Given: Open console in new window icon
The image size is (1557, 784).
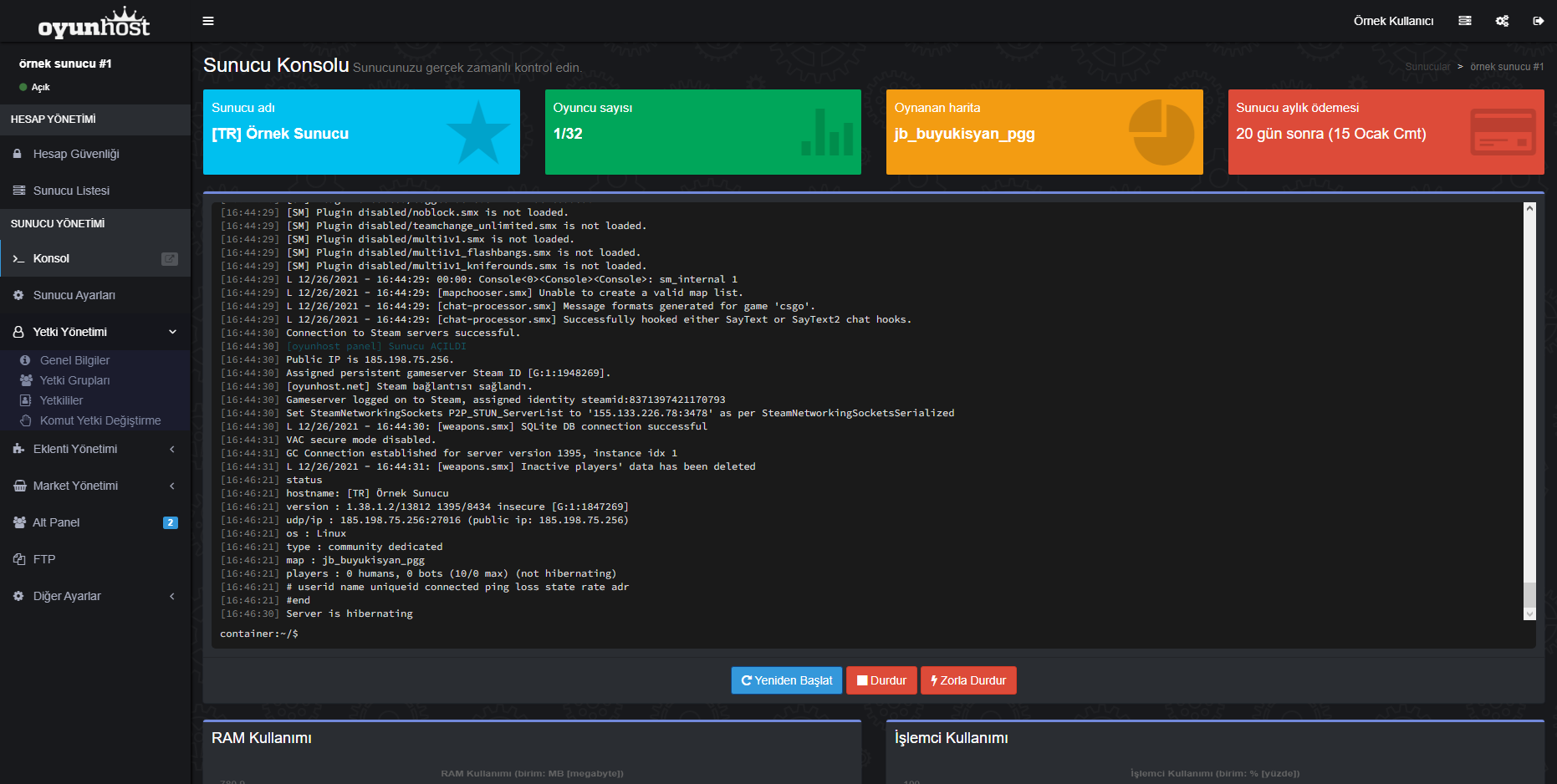Looking at the screenshot, I should tap(169, 259).
